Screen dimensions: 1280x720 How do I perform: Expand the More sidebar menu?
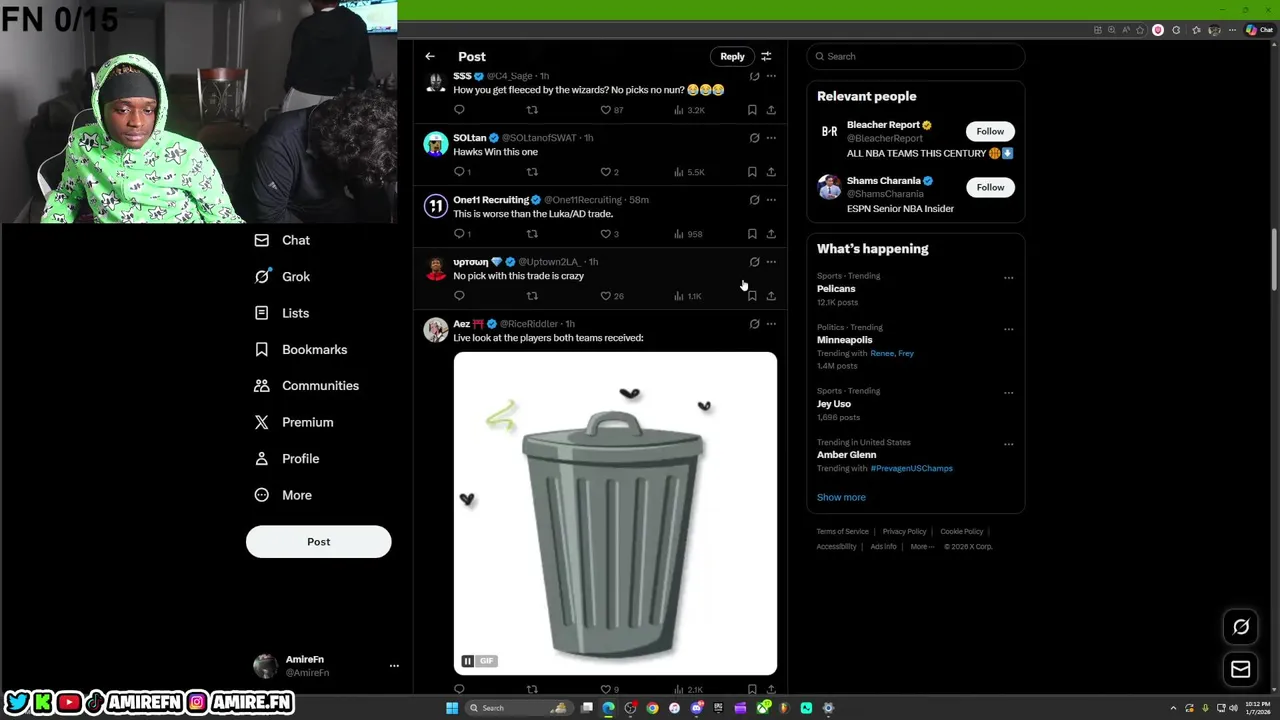click(x=283, y=495)
